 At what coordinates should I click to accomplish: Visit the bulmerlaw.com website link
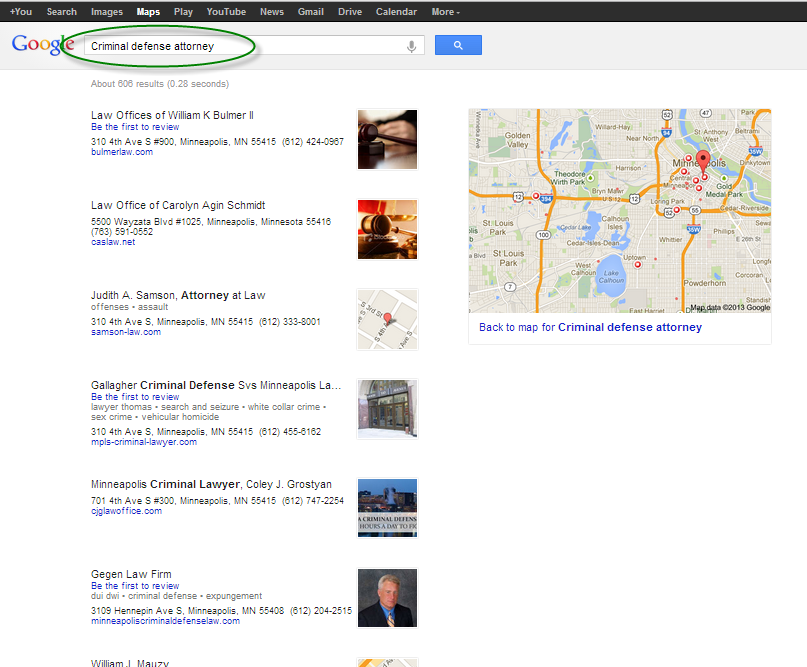pyautogui.click(x=122, y=152)
